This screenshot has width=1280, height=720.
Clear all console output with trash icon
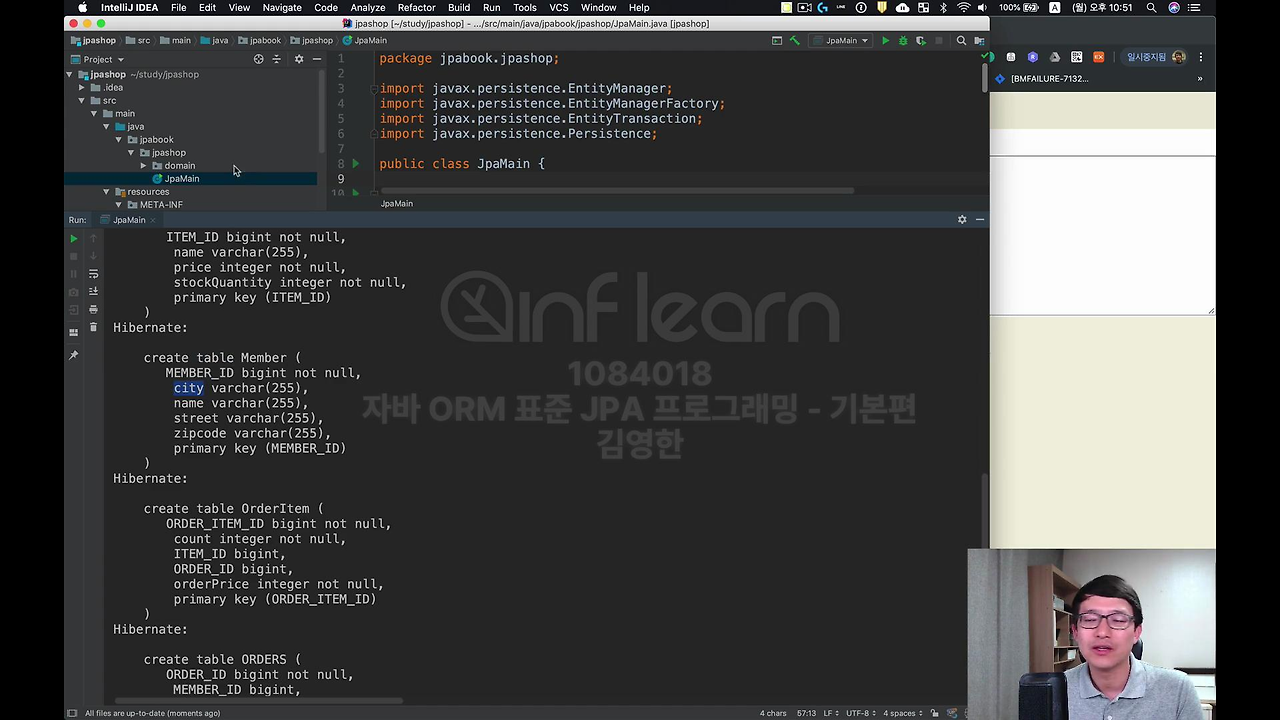93,327
